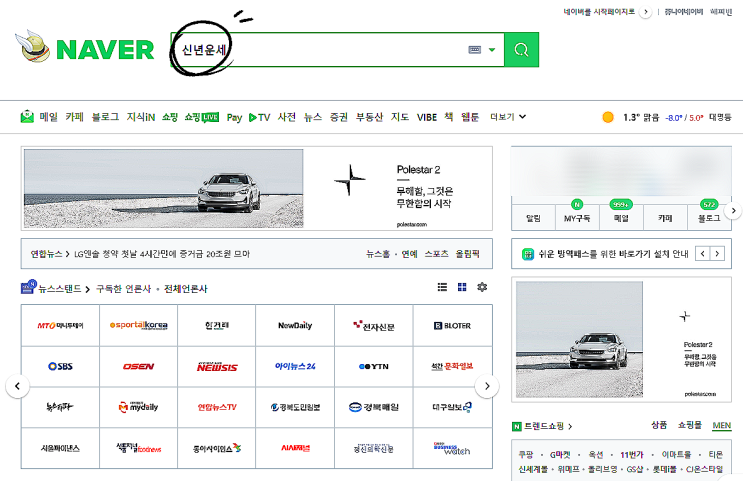Click the arrow beside 네이버를 시작페이지로

coord(645,12)
